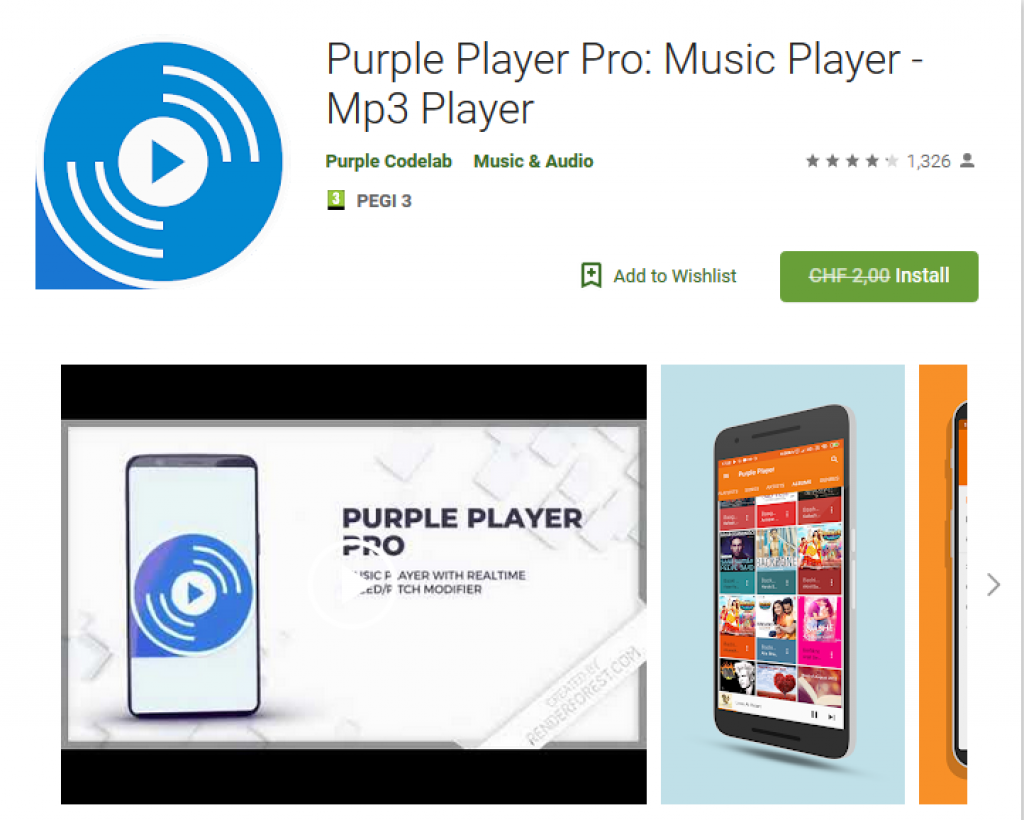Click the Add to Wishlist bookmark icon
The image size is (1024, 820).
tap(591, 276)
